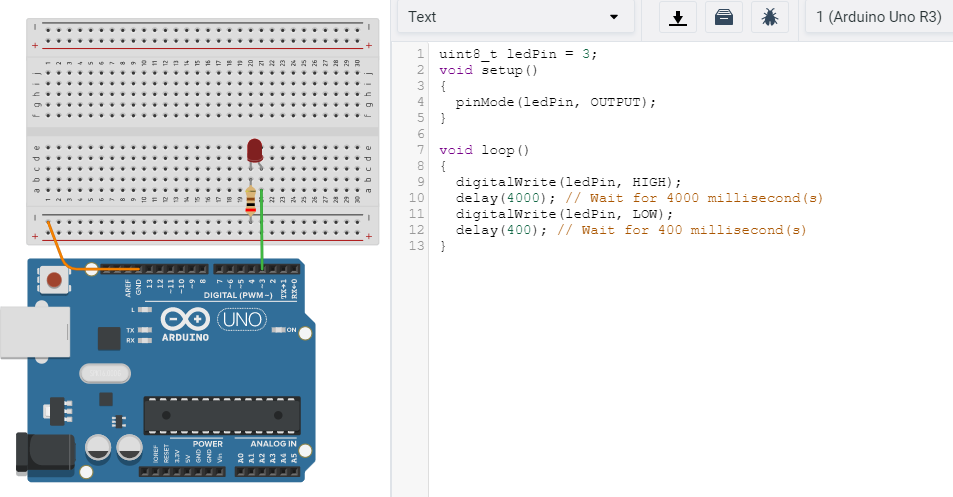This screenshot has height=497, width=953.
Task: Select the red LED on the breadboard
Action: (254, 151)
